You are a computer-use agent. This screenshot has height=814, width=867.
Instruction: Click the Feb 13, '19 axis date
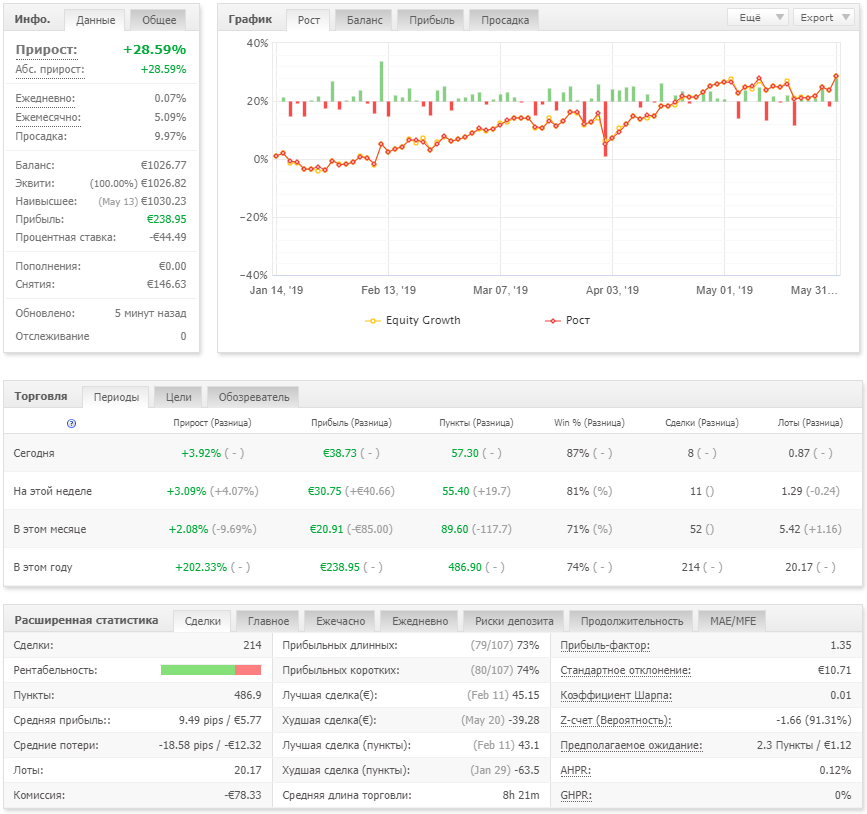coord(388,290)
